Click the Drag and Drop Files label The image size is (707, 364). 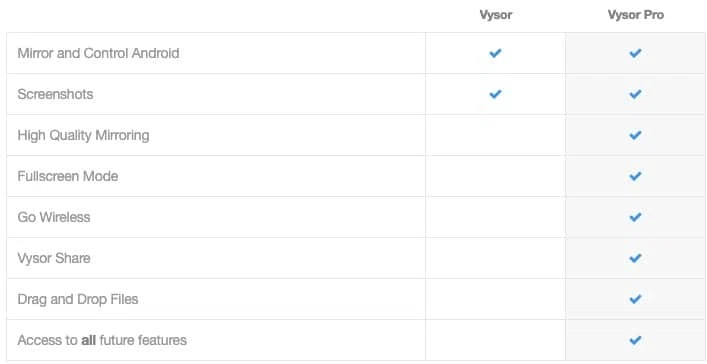click(78, 299)
